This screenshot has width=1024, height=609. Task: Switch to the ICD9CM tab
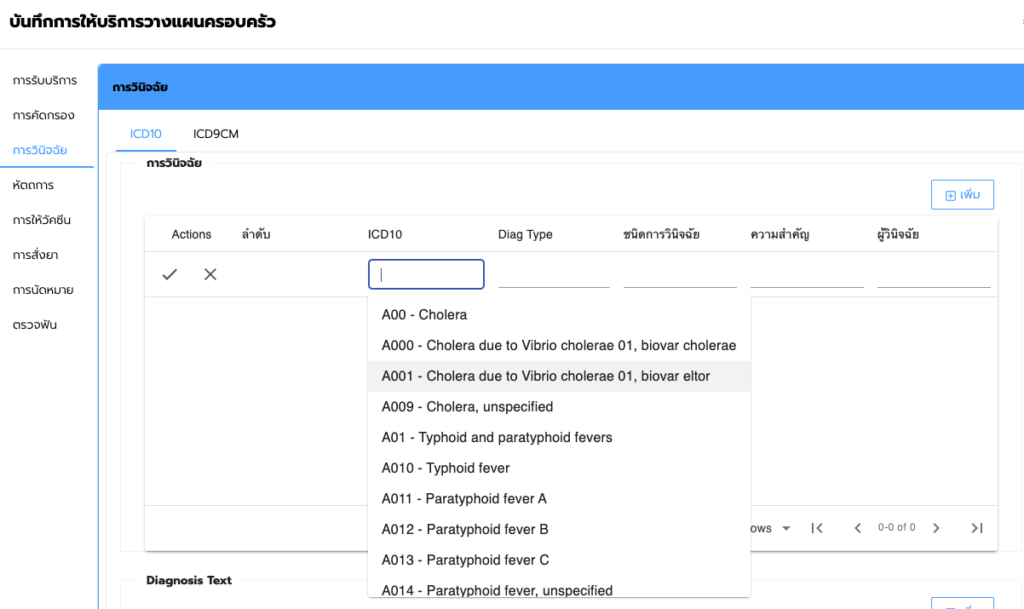[216, 134]
